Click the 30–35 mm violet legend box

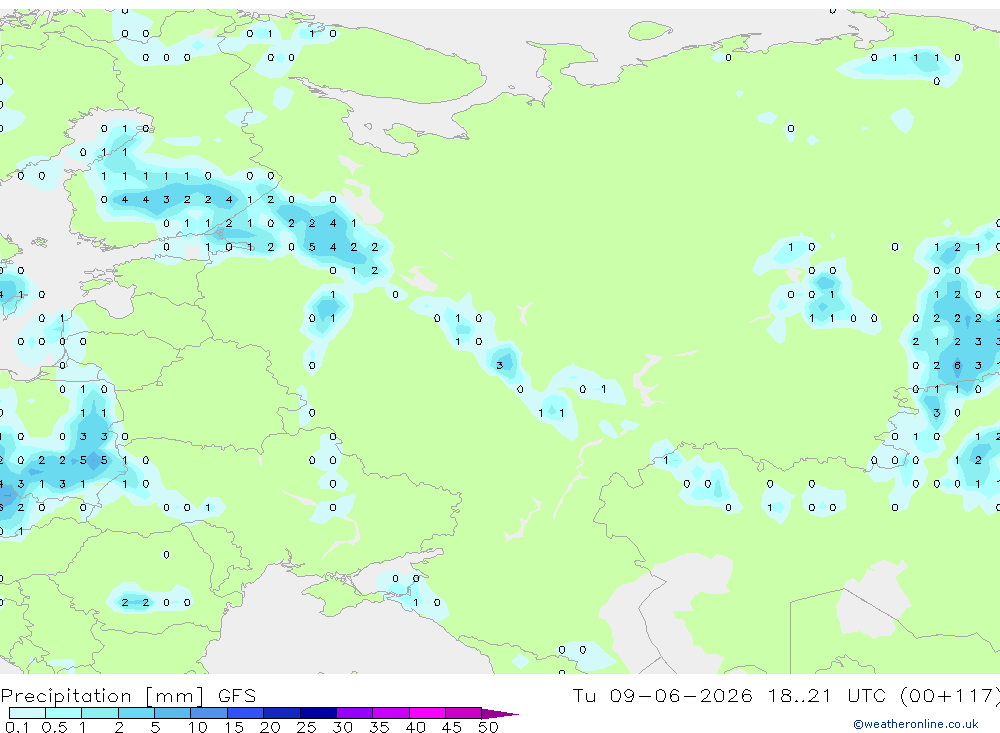click(x=355, y=713)
